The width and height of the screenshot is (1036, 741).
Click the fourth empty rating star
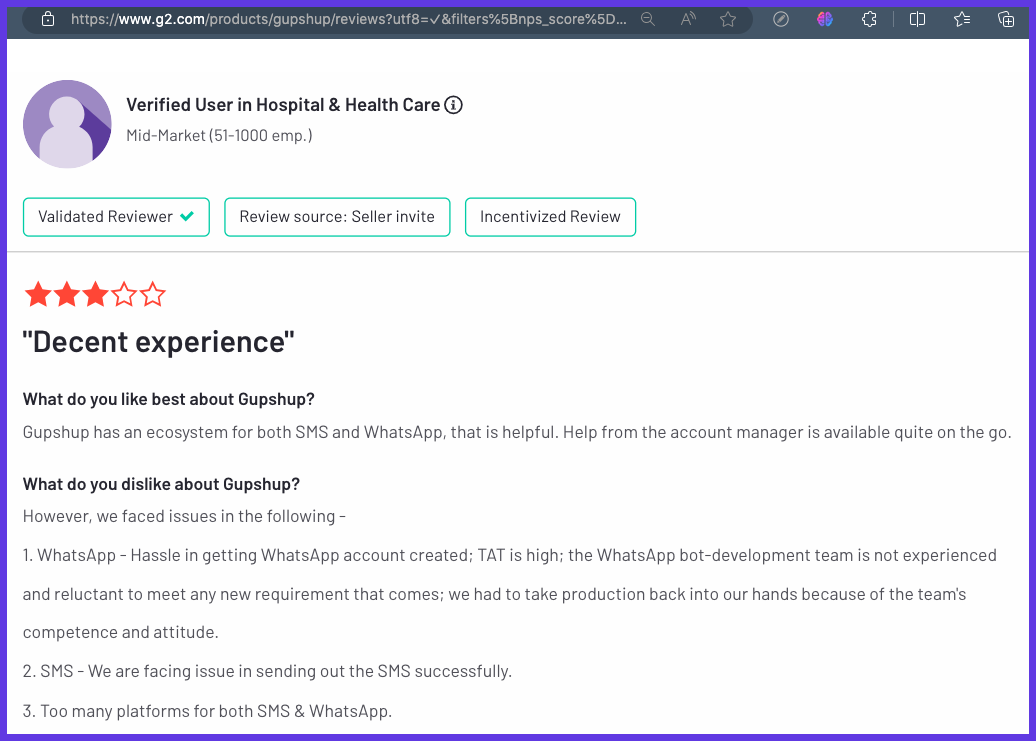[x=124, y=295]
